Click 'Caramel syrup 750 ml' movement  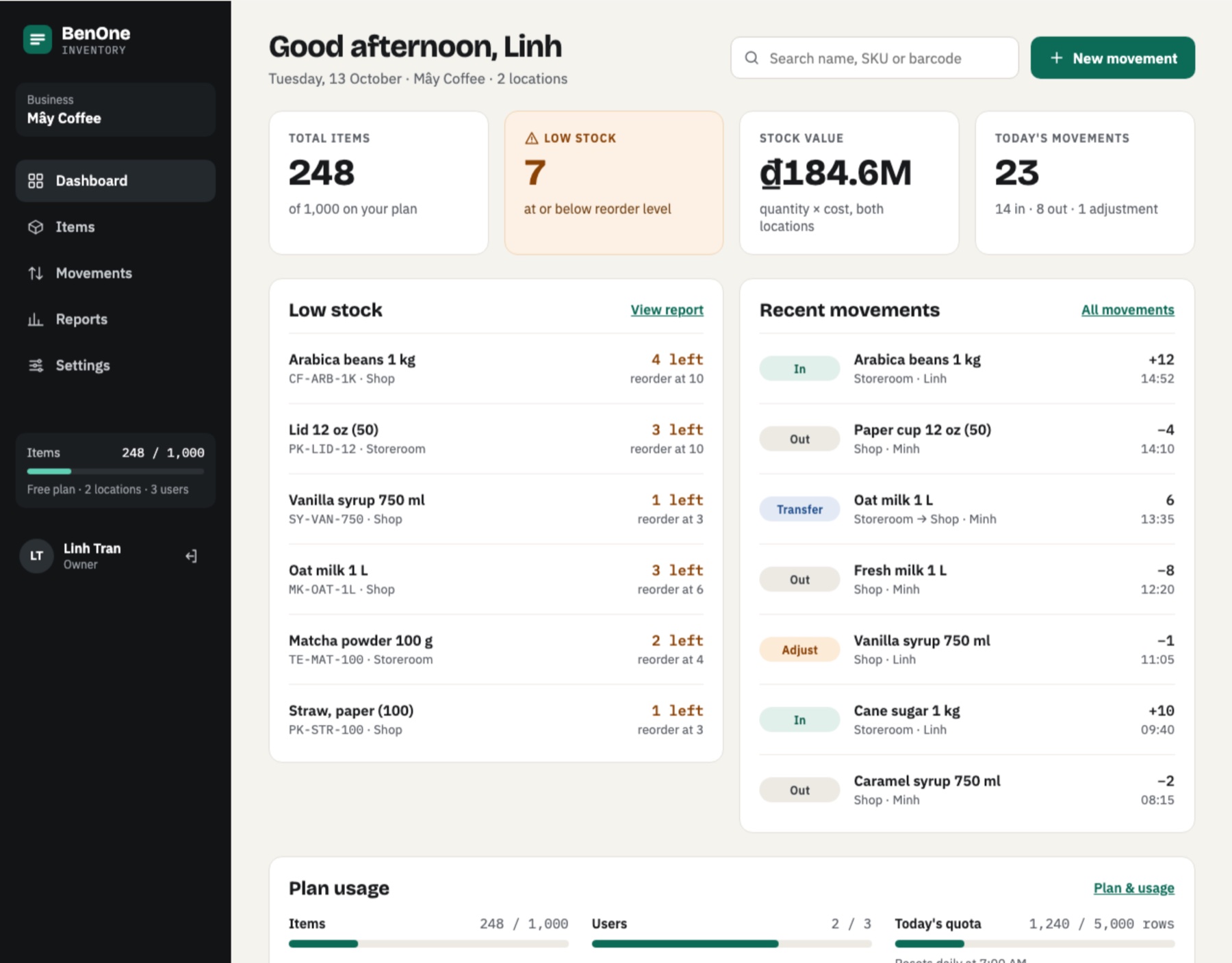(967, 790)
